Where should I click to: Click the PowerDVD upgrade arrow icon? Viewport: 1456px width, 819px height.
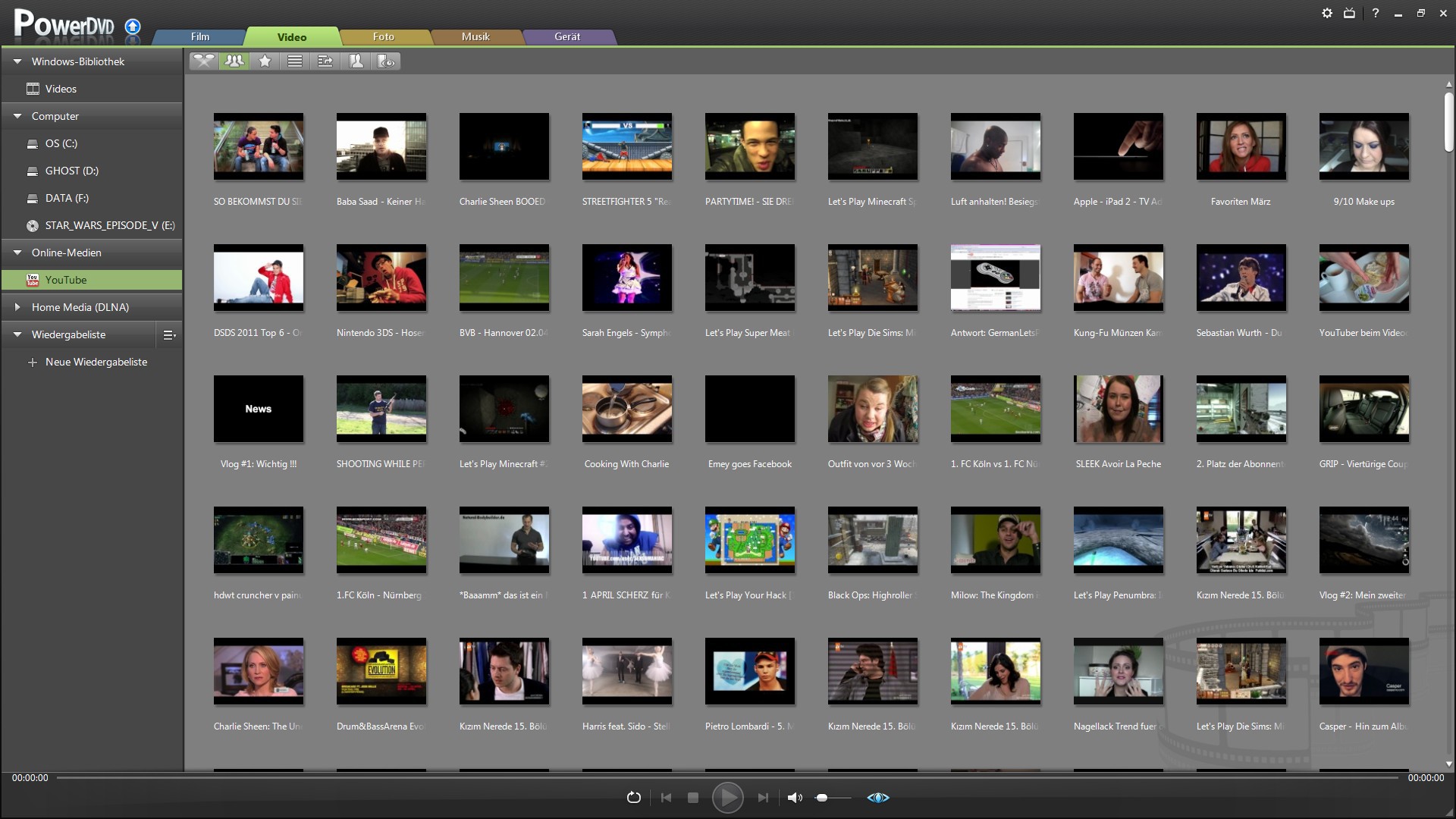tap(132, 27)
